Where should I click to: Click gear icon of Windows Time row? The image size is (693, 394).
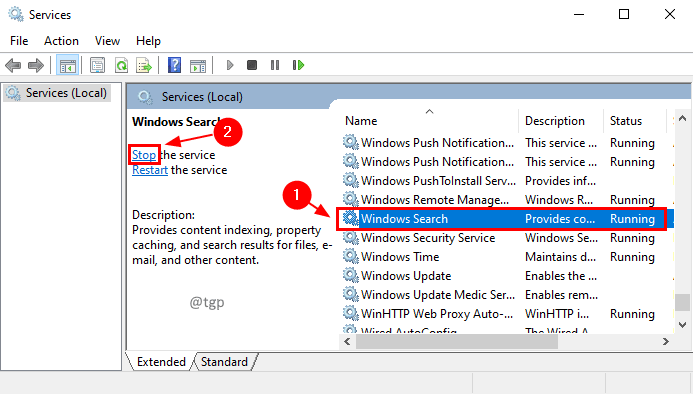click(x=351, y=256)
